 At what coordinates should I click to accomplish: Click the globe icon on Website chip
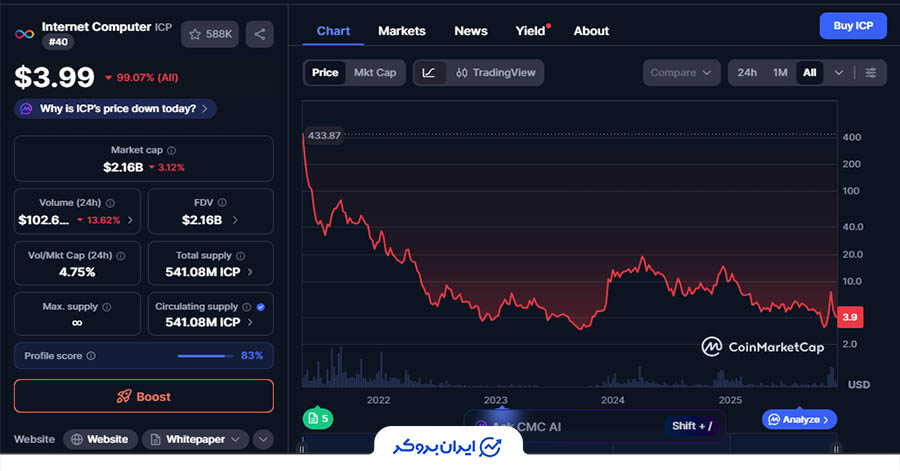[x=77, y=439]
